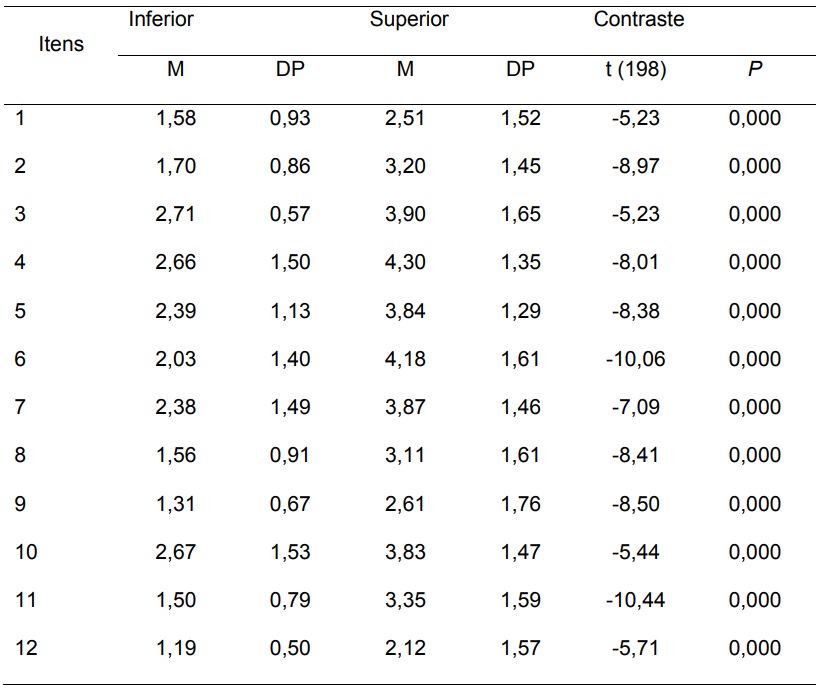Click the "Itens" column header
This screenshot has width=820, height=685.
pos(61,44)
